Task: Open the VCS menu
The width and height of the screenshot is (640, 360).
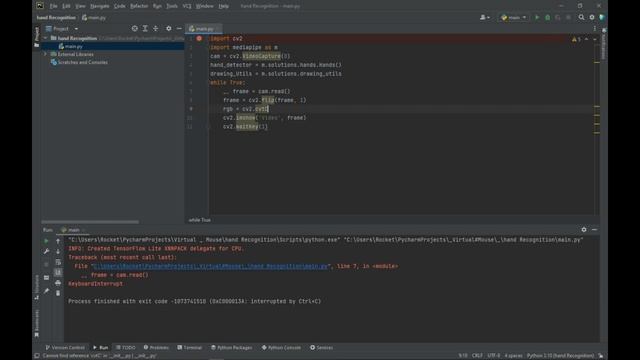Action: 187,6
